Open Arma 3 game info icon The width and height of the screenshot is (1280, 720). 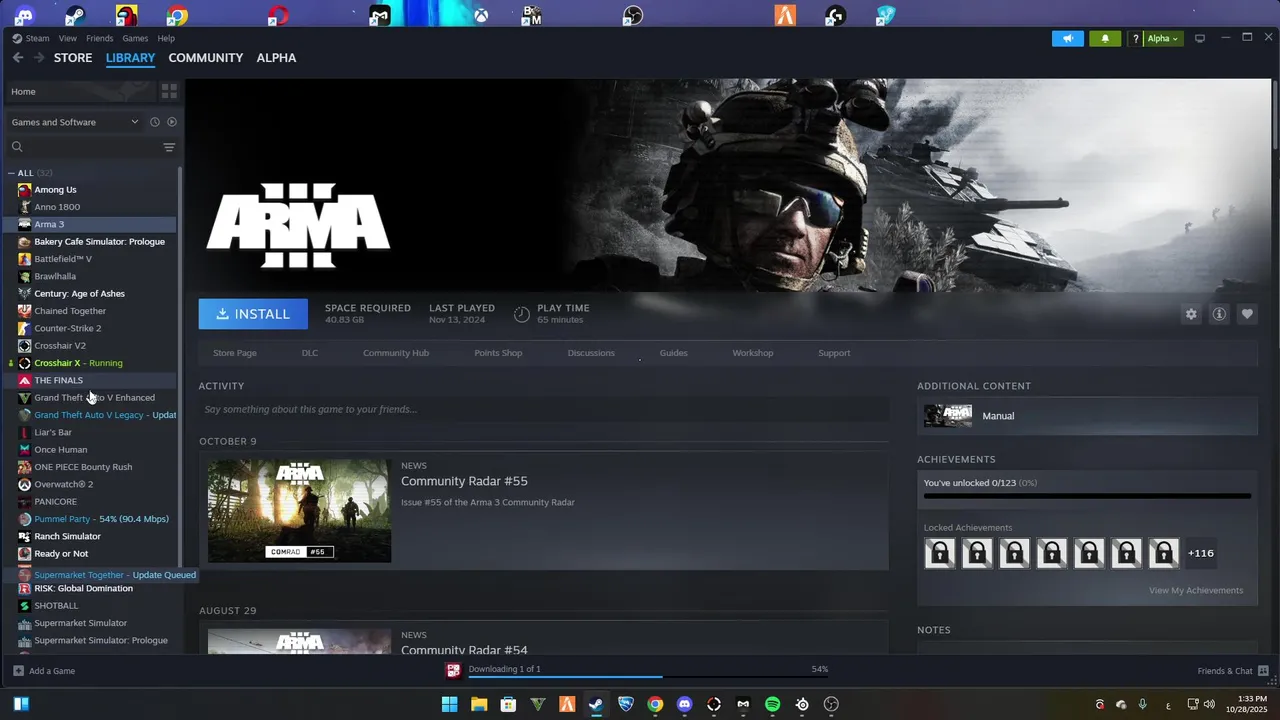tap(1219, 314)
